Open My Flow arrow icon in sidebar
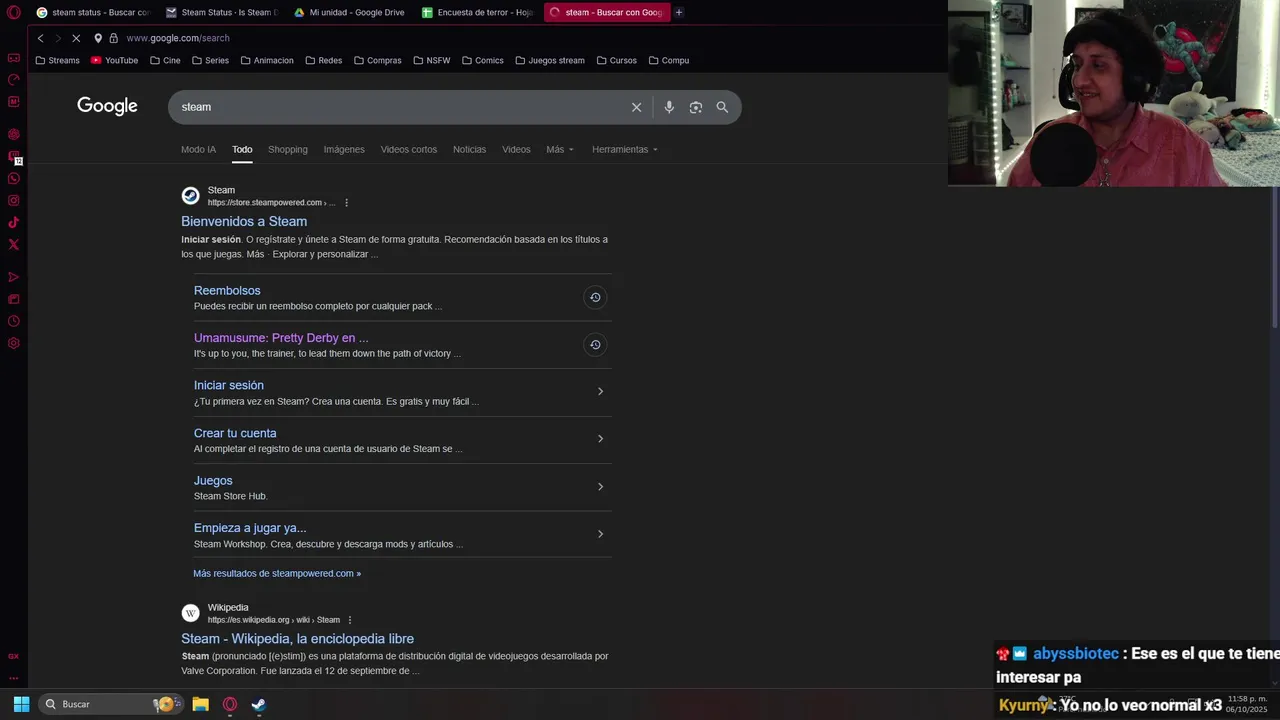Image resolution: width=1280 pixels, height=720 pixels. pyautogui.click(x=14, y=277)
